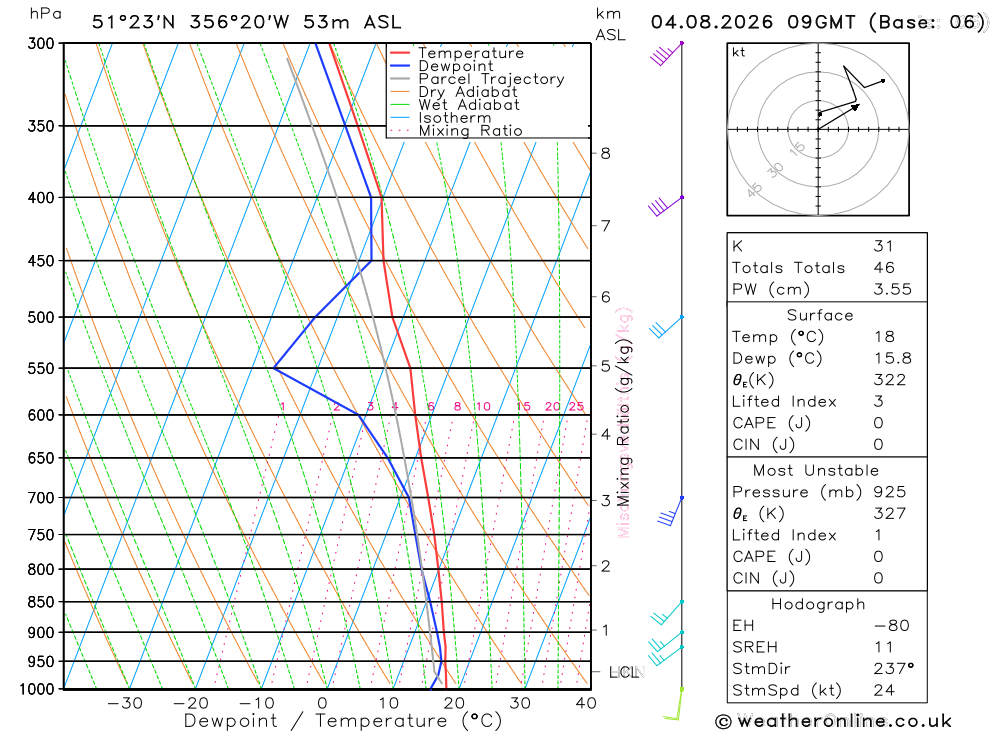1000x733 pixels.
Task: Click the 'Wet Adiabat' legend label
Action: pos(469,105)
